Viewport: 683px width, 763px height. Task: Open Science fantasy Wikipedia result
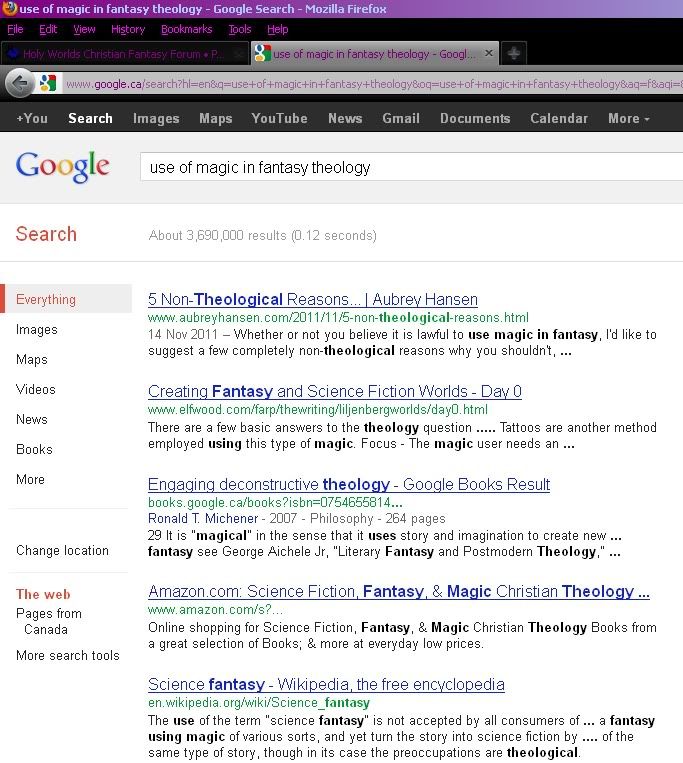tap(326, 685)
